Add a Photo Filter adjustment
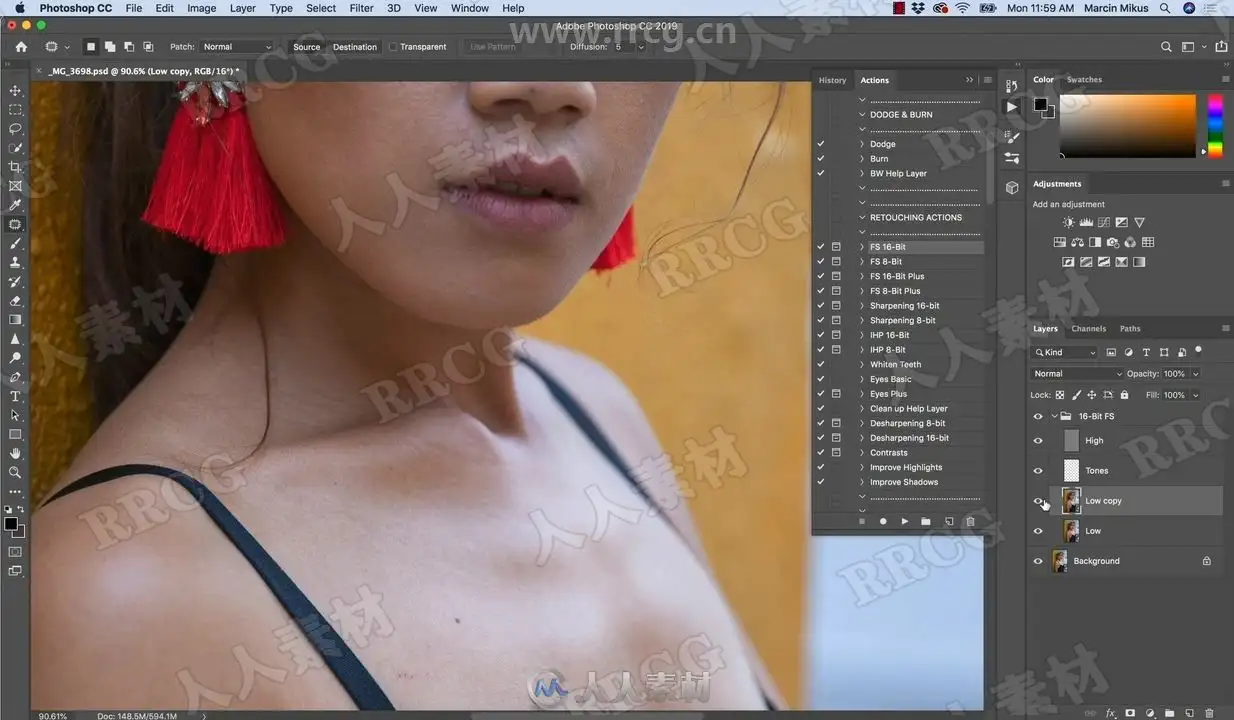The height and width of the screenshot is (720, 1234). coord(1112,242)
